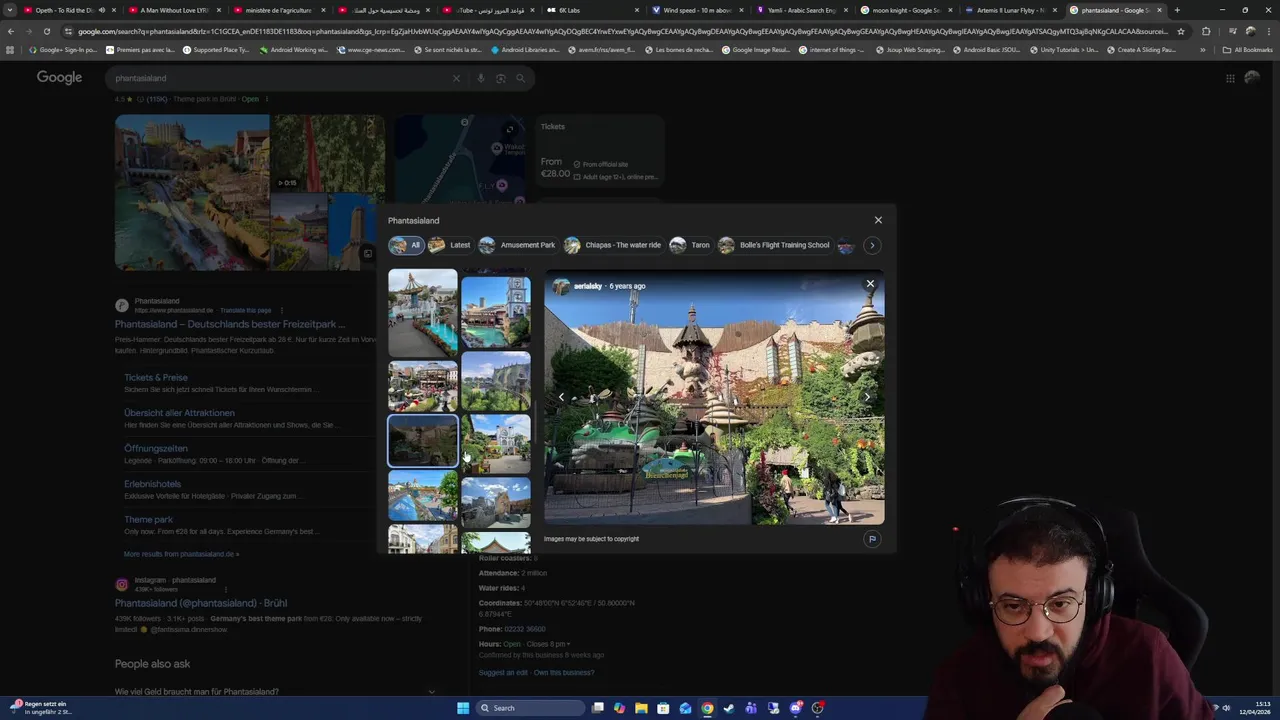Open Google account profile avatar

coord(1252,78)
